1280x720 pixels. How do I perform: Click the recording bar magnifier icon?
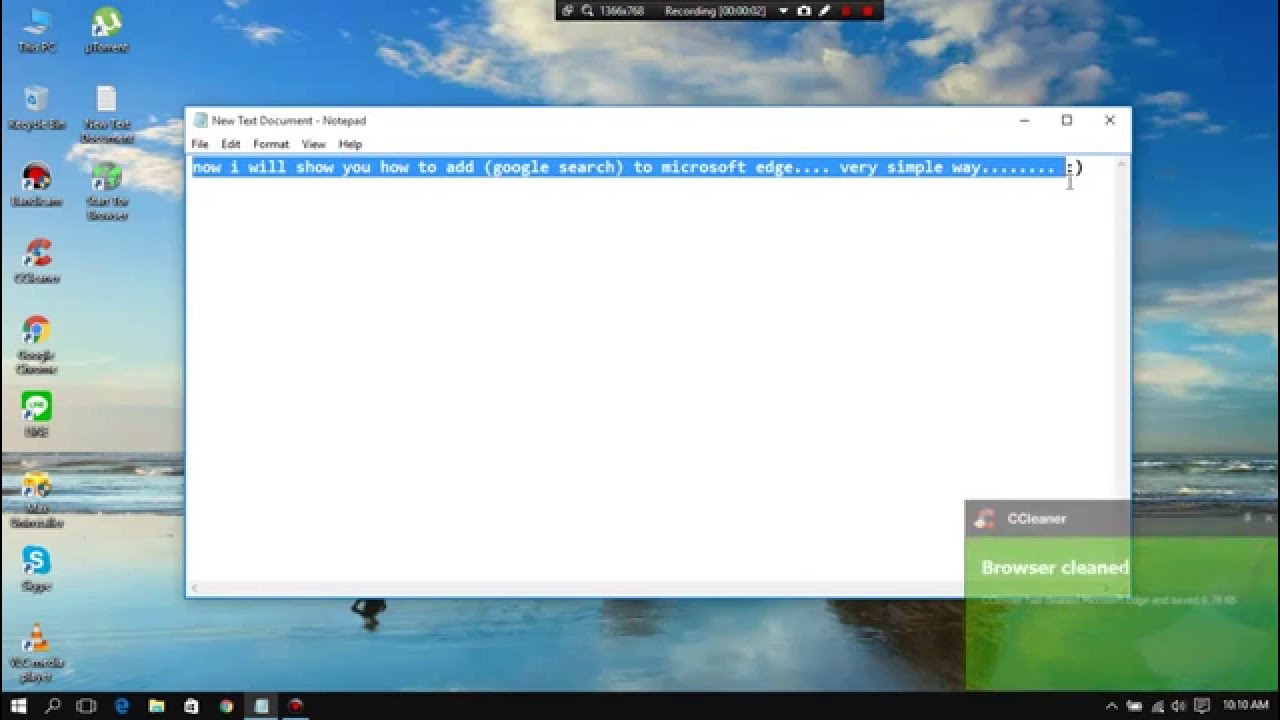[587, 11]
